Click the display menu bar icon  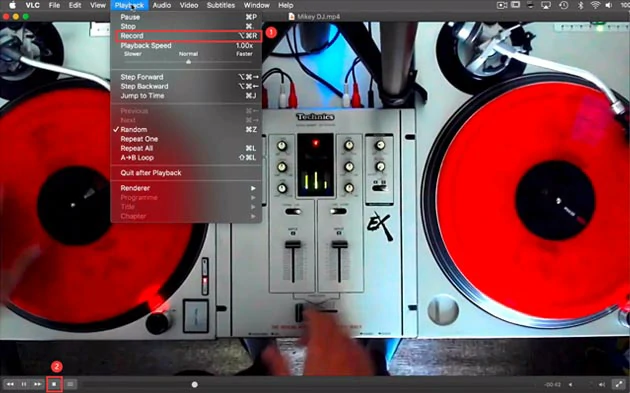515,5
